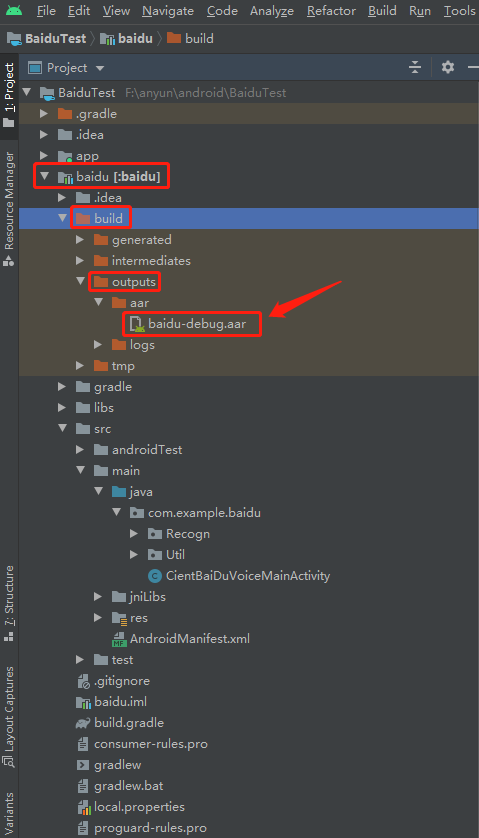Click BaiduTest breadcrumb in navigation bar
The height and width of the screenshot is (838, 479).
point(47,38)
